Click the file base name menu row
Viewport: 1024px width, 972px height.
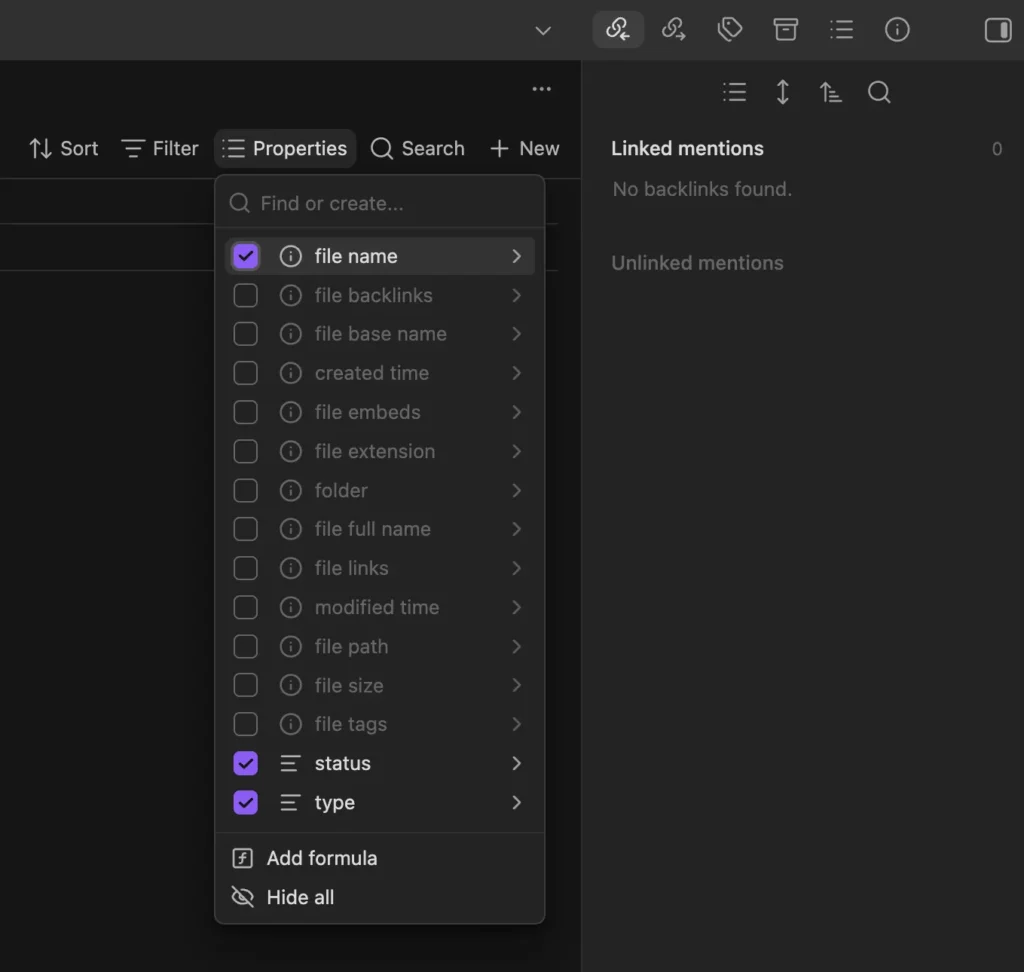pyautogui.click(x=379, y=334)
